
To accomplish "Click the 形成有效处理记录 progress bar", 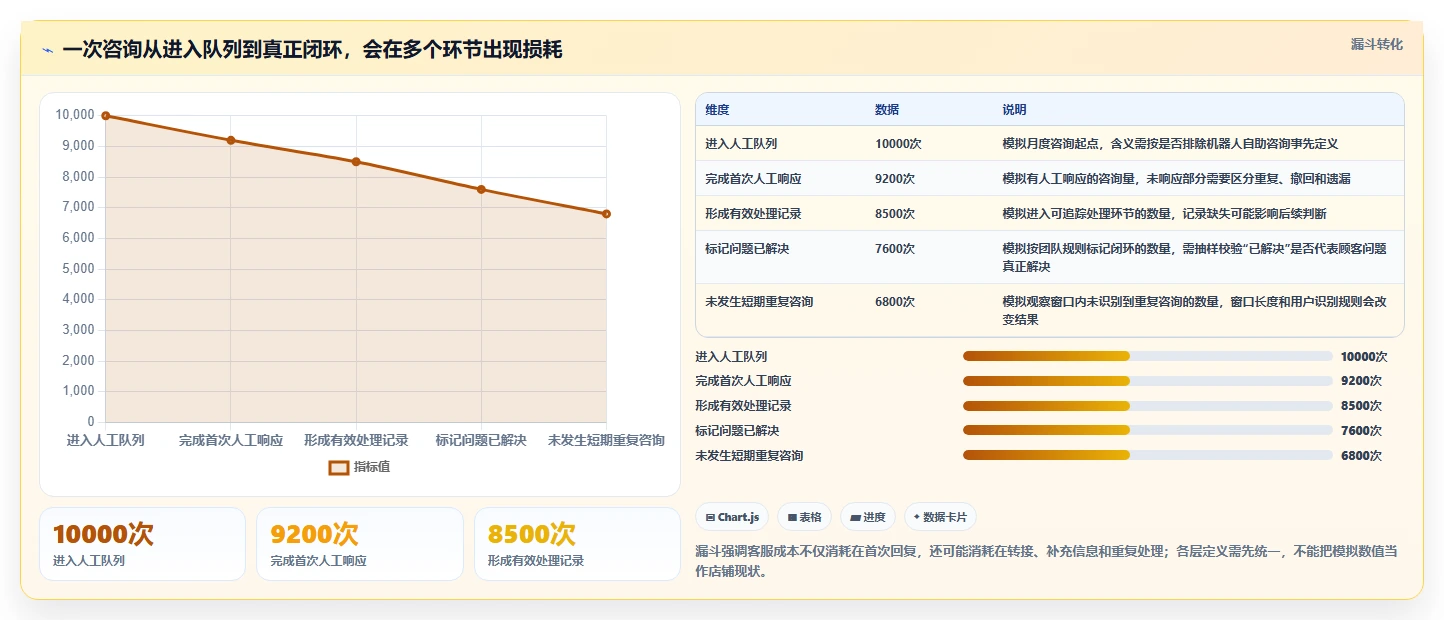I will pos(1147,406).
